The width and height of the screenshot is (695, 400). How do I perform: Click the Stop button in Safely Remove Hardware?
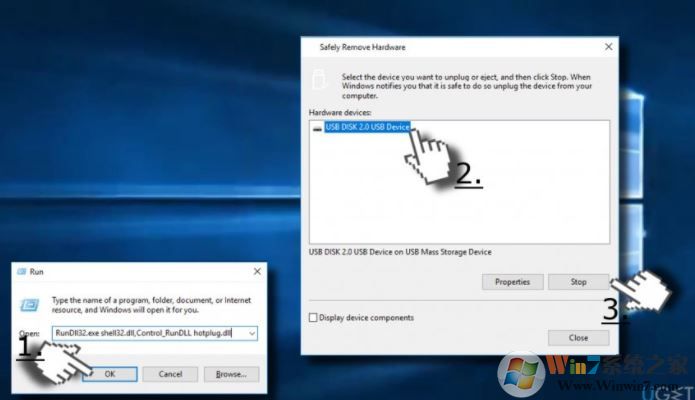pos(578,282)
